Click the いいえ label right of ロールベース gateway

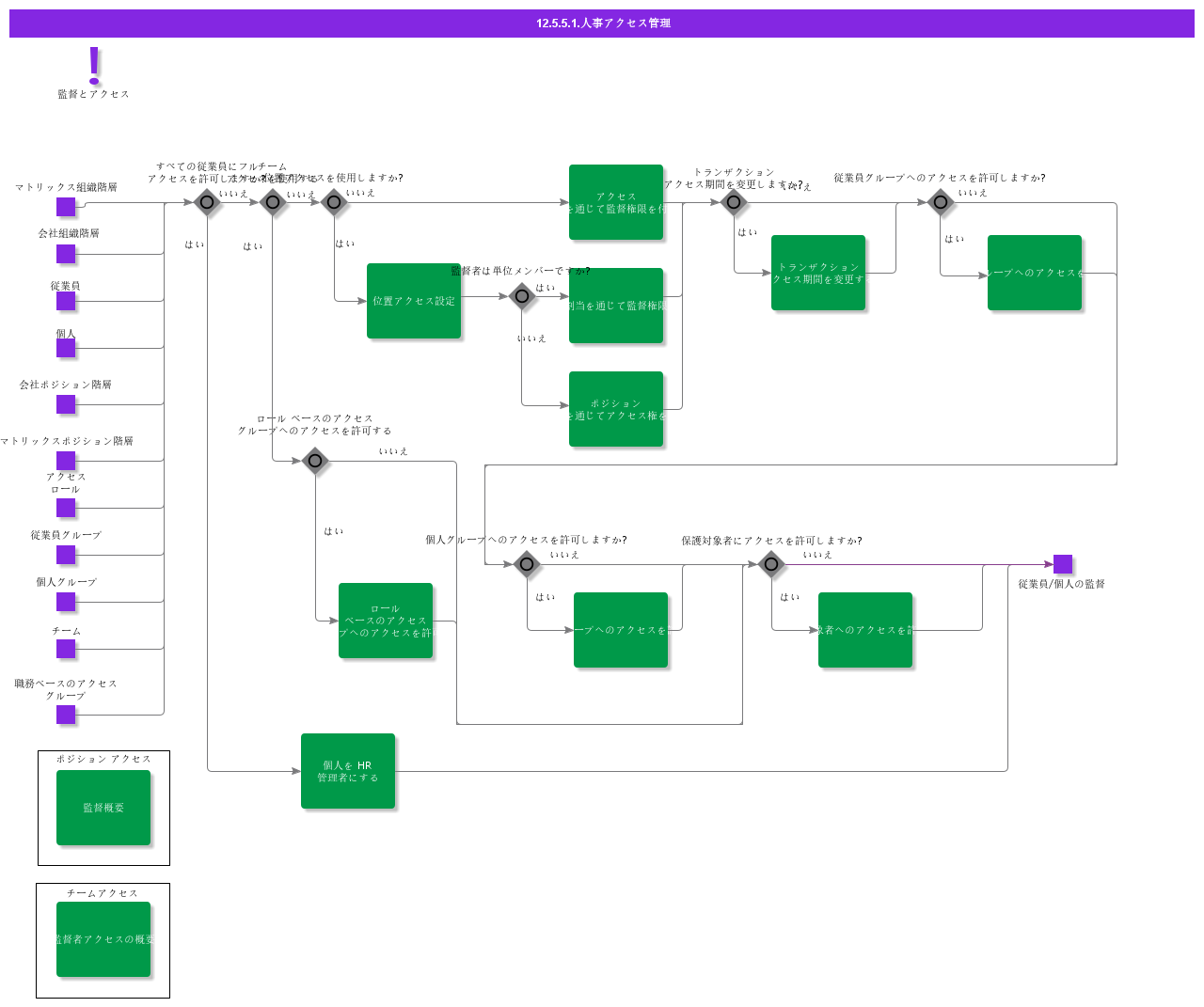pyautogui.click(x=393, y=451)
